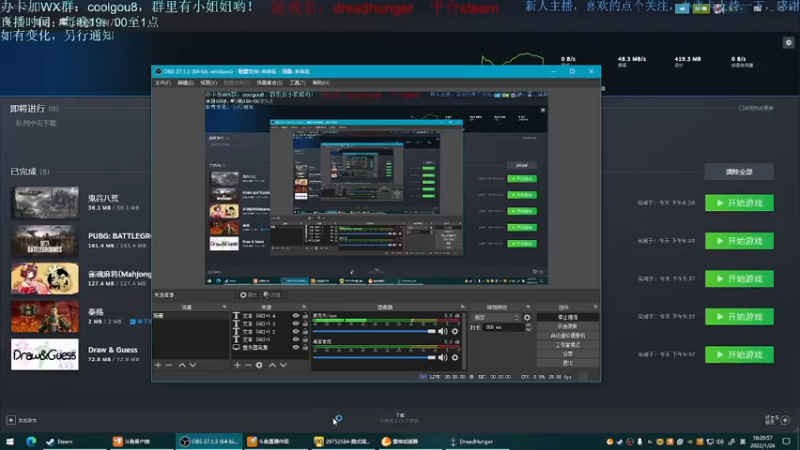This screenshot has height=450, width=800.
Task: Increase the transition duration with the stepper
Action: click(528, 326)
